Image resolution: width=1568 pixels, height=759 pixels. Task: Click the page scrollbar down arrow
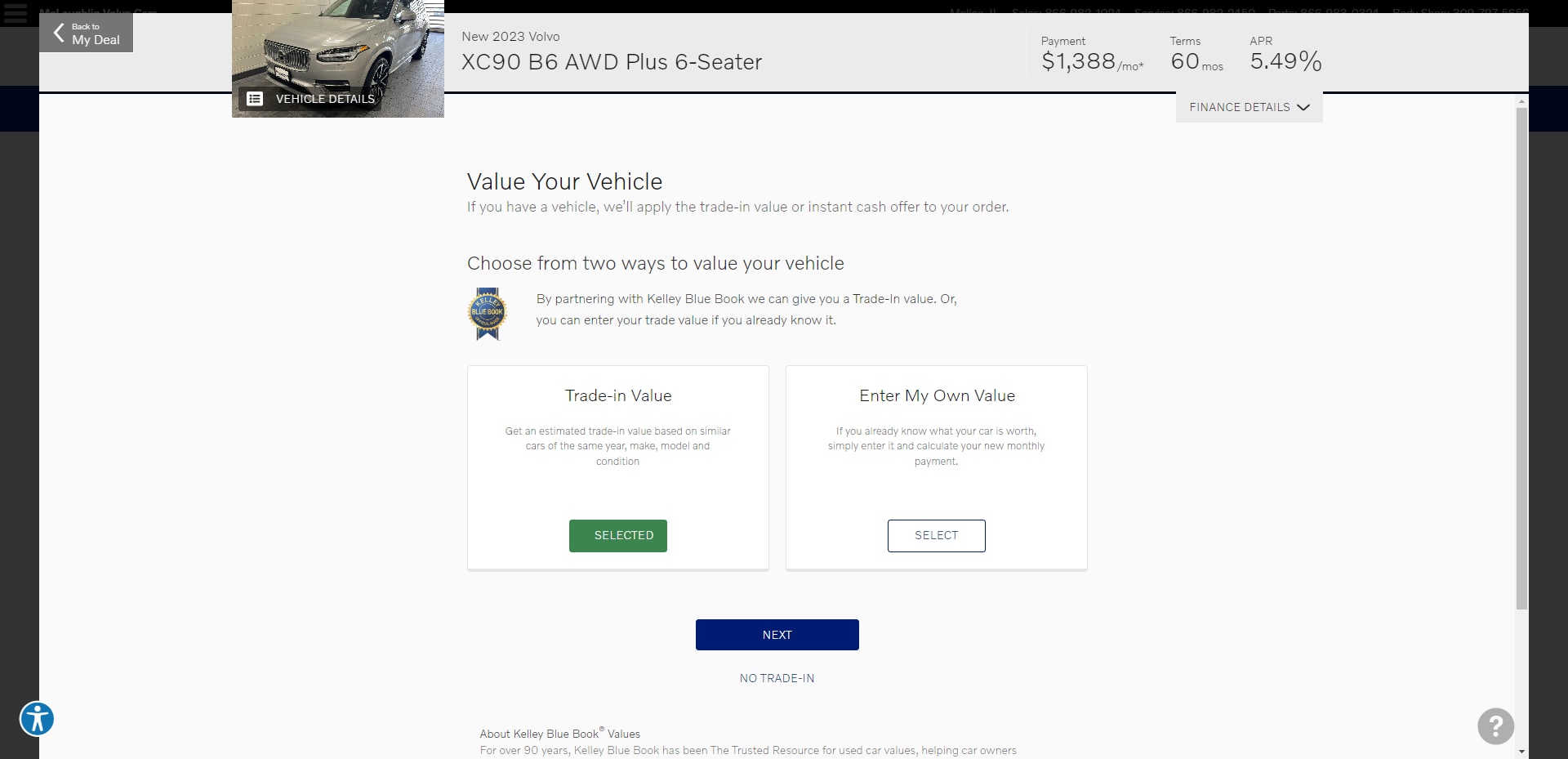point(1521,751)
